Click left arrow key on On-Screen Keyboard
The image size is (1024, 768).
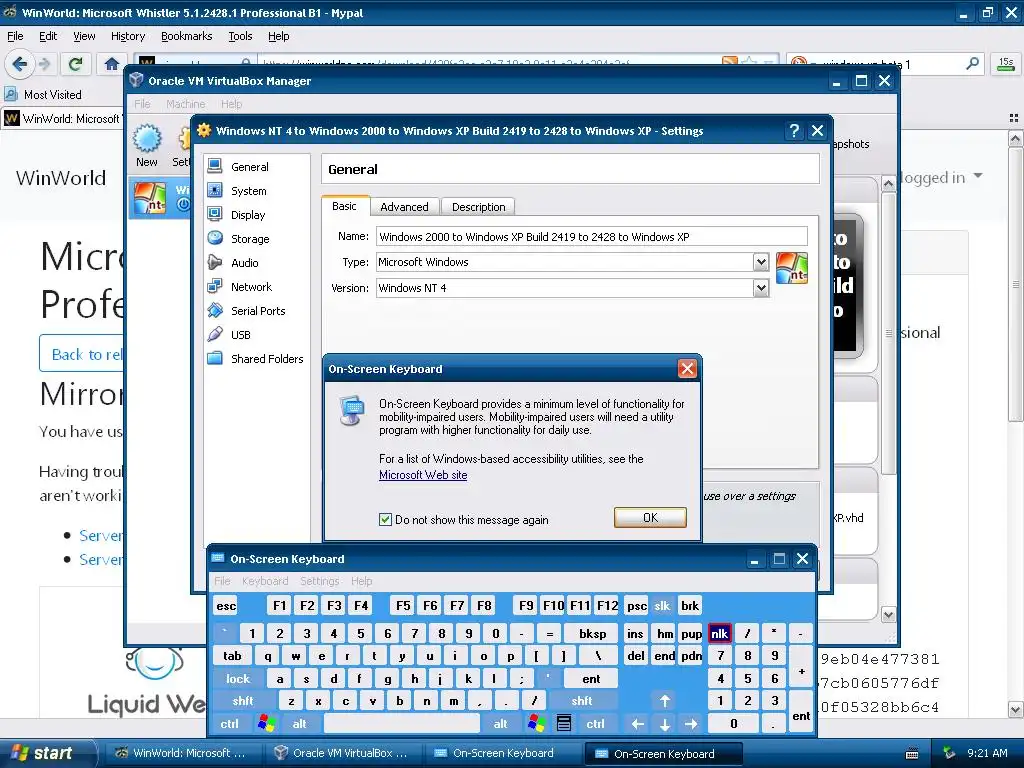coord(637,724)
